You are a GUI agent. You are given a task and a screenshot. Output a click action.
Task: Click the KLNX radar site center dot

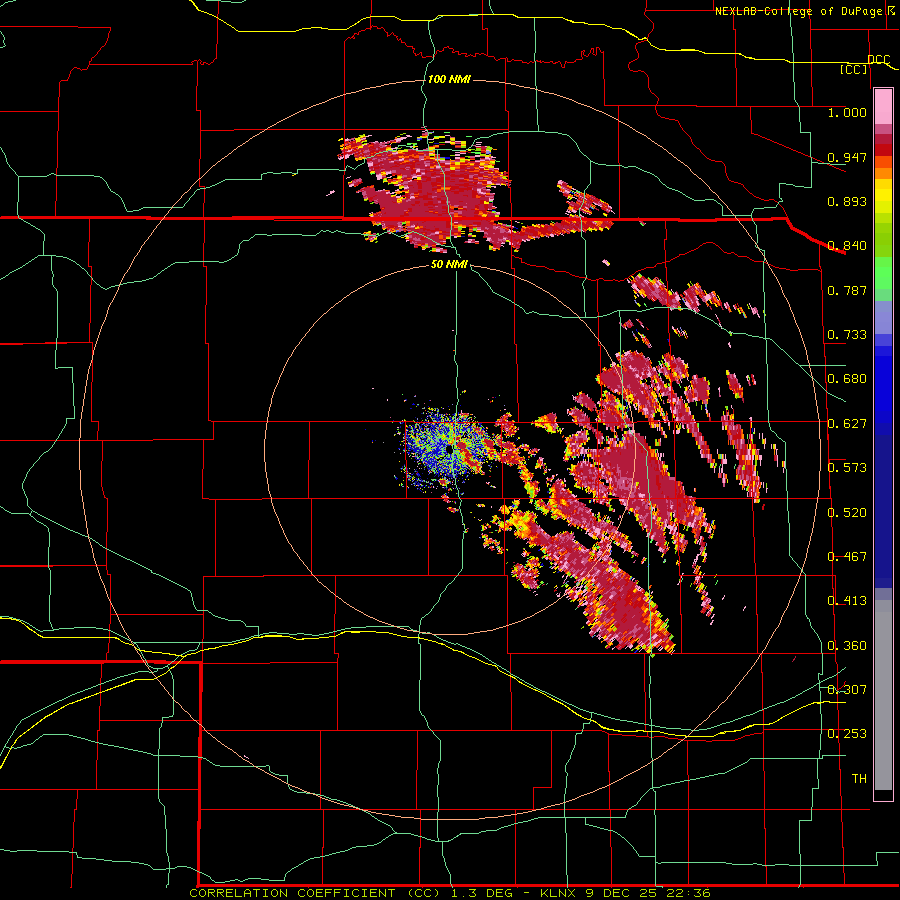click(x=450, y=449)
